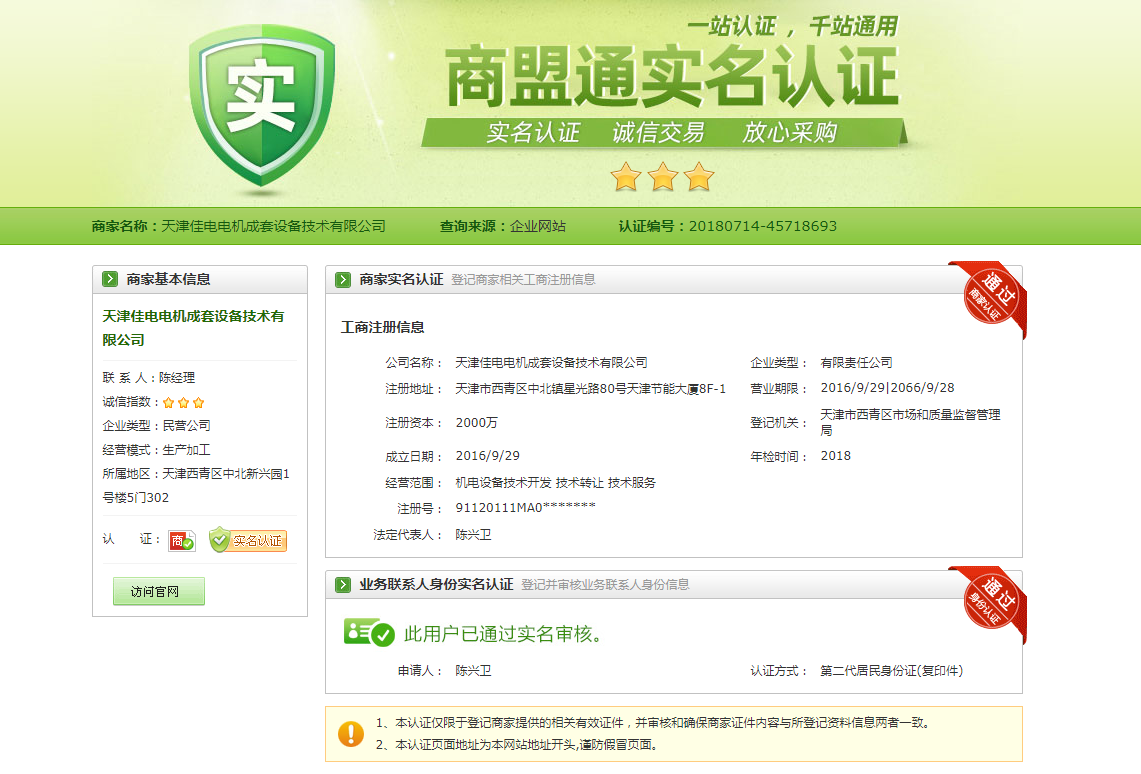Expand the 商家基本信息 panel arrow
Viewport: 1141px width, 774px height.
(x=110, y=280)
